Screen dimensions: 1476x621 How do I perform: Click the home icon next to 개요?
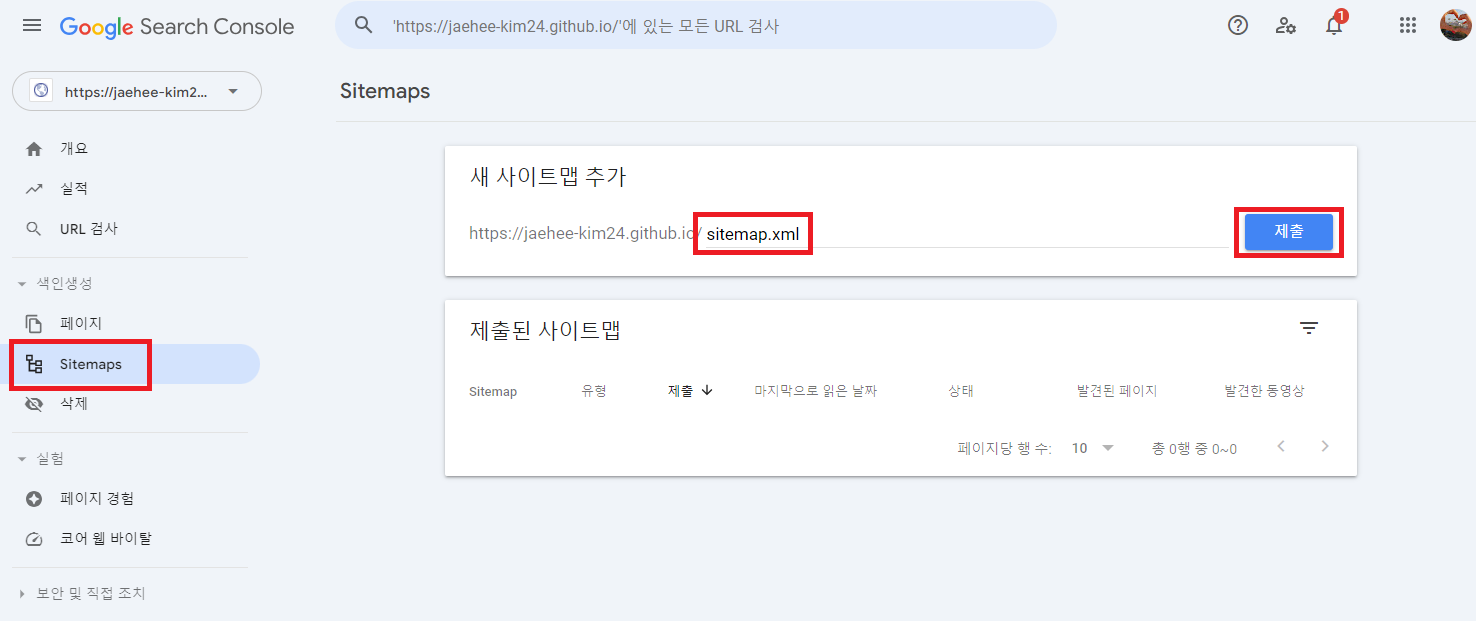(34, 149)
